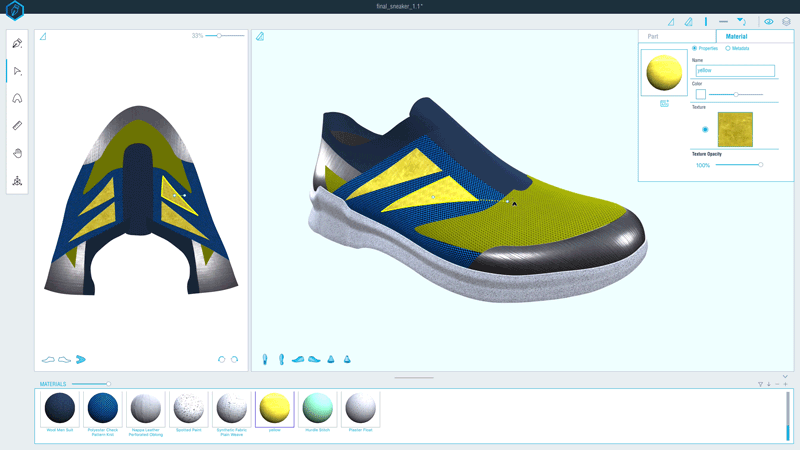Open the 3D gizmo transform tool

point(17,181)
